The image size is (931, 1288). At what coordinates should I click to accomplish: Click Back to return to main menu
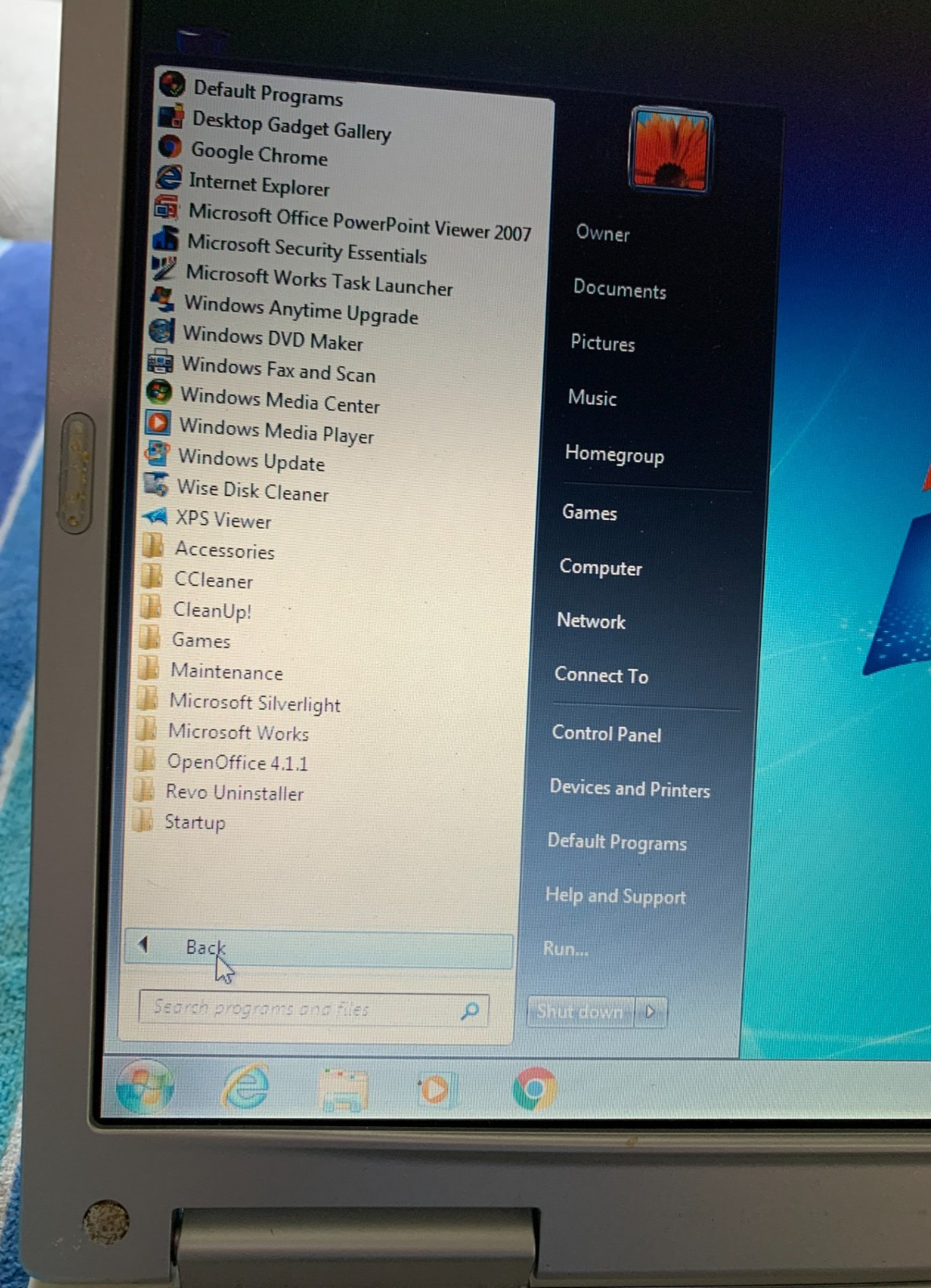(319, 950)
